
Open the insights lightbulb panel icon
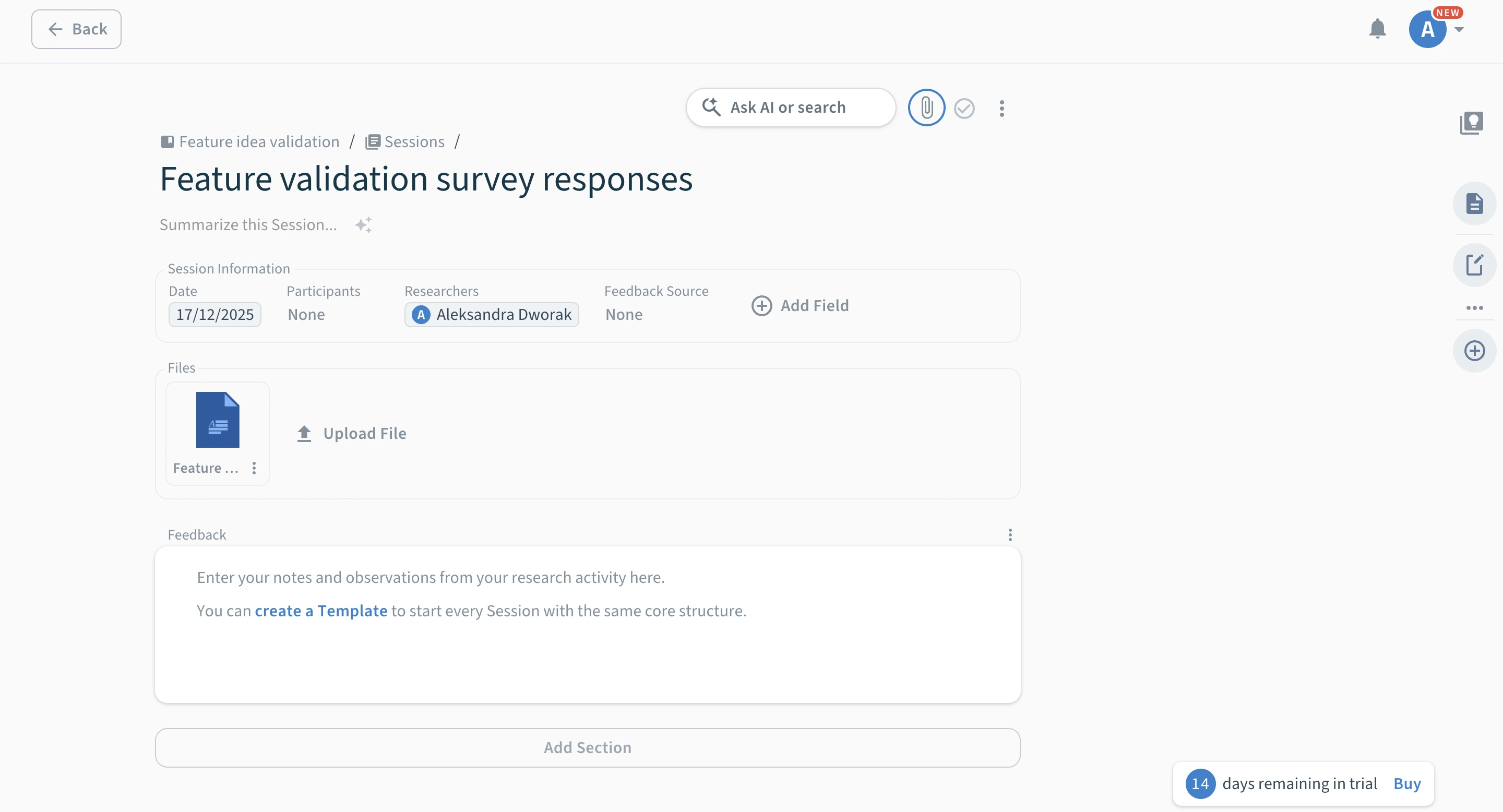[1474, 123]
